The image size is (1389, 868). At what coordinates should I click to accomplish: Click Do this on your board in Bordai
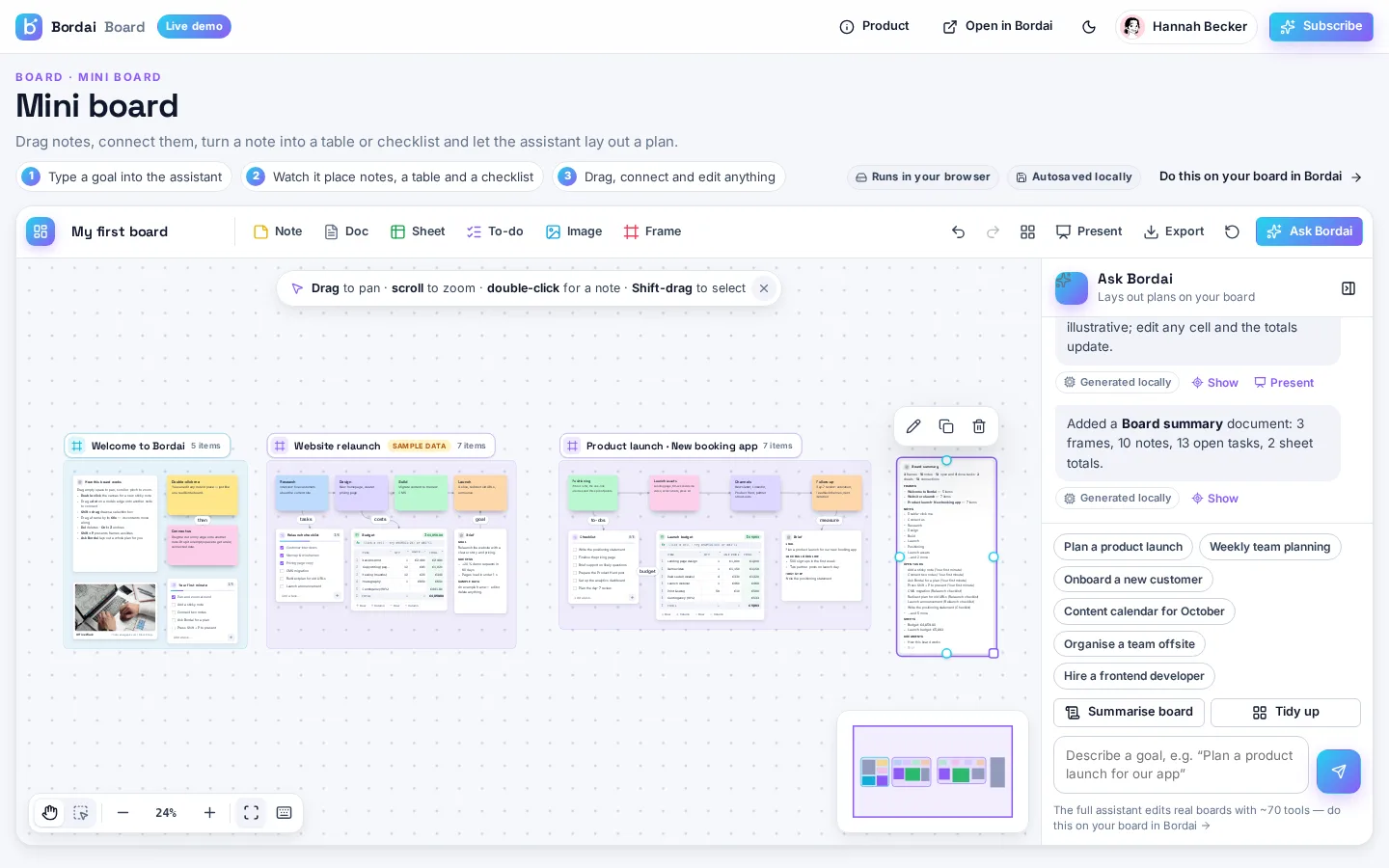pos(1260,176)
